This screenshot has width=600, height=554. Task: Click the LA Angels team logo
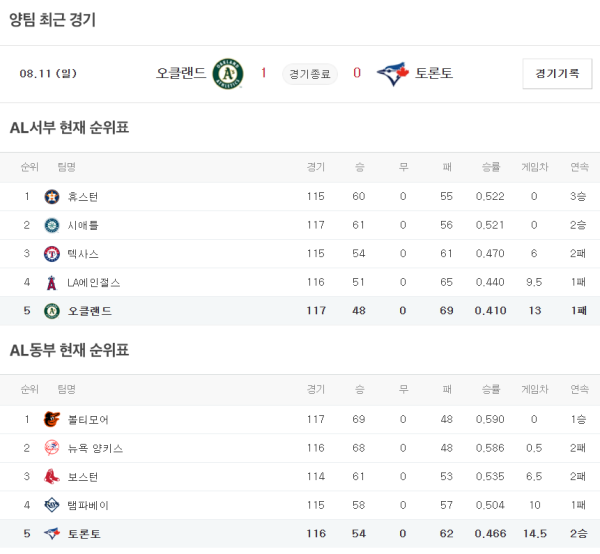click(x=52, y=283)
